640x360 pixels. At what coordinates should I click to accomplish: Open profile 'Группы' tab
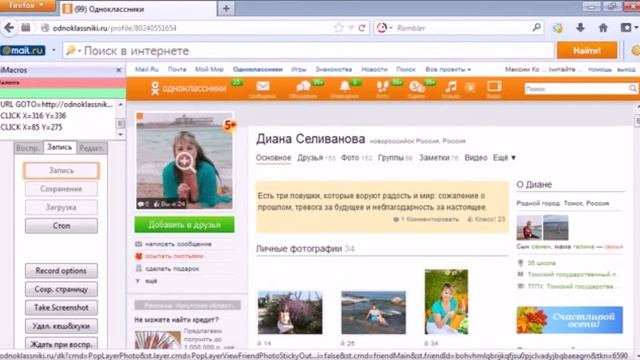(391, 158)
